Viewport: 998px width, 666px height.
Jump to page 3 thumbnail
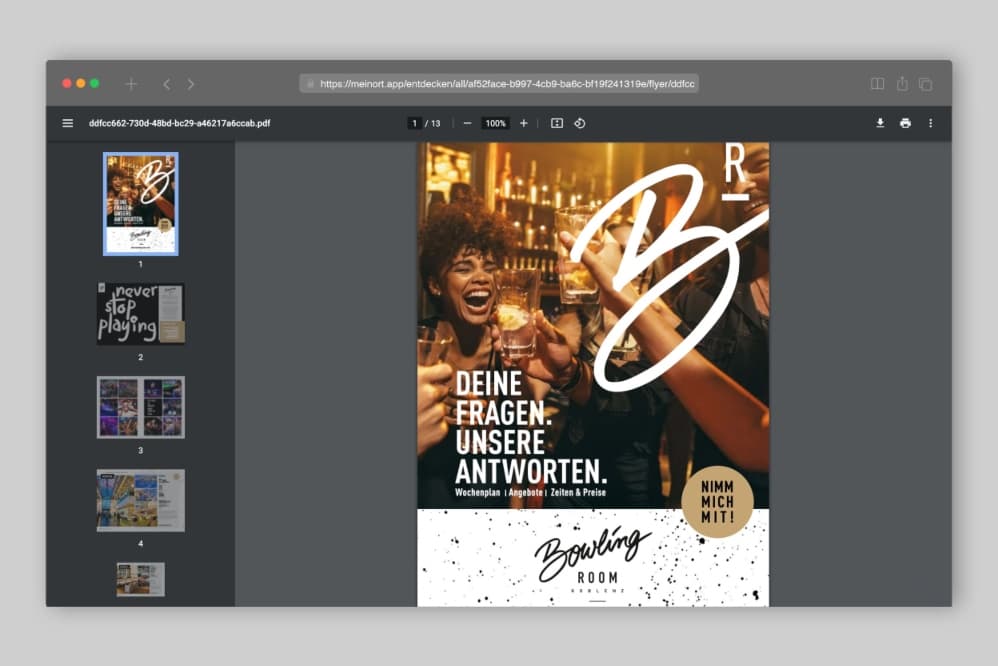point(141,407)
